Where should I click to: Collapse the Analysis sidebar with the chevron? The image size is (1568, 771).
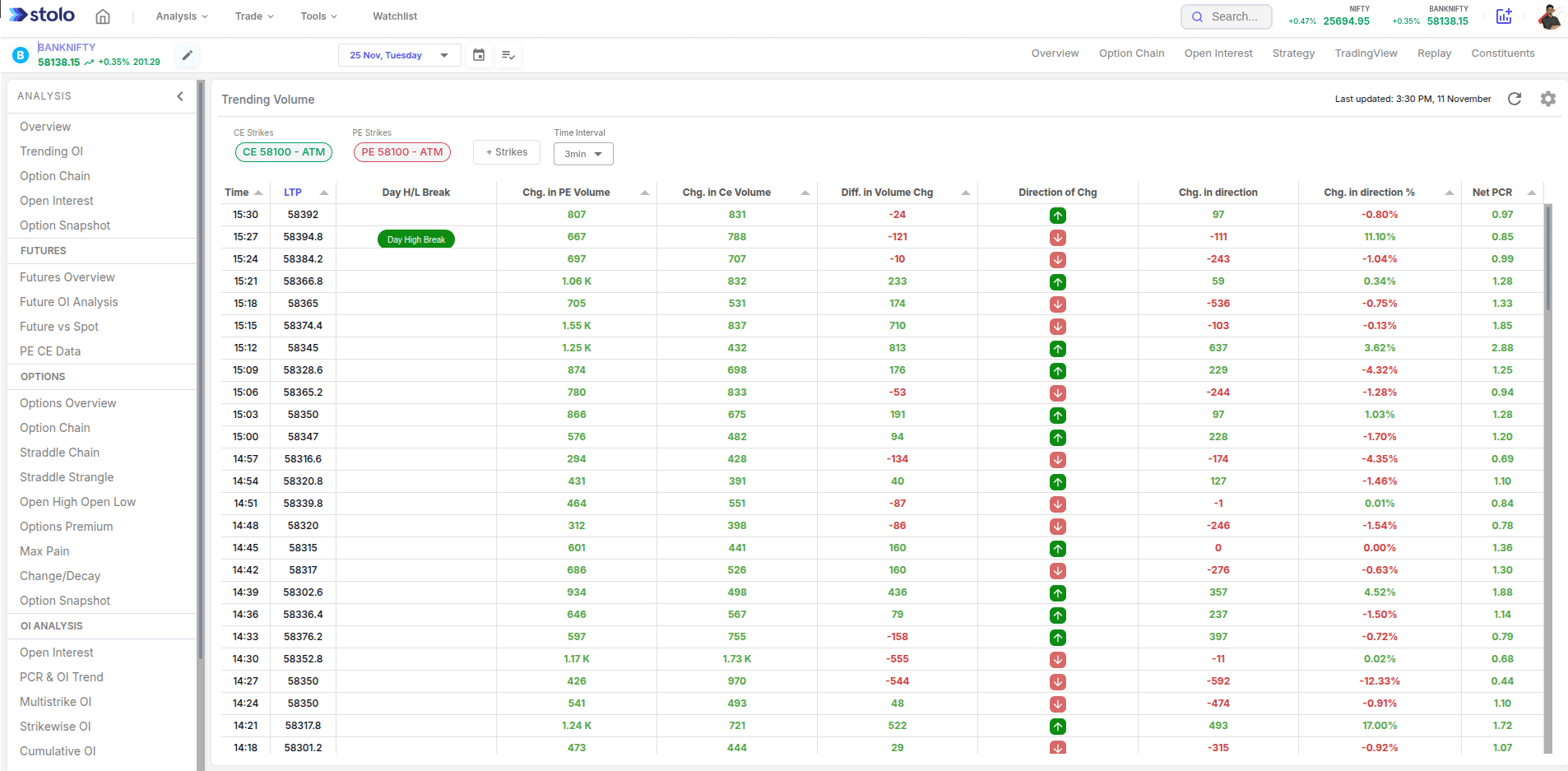(x=180, y=96)
